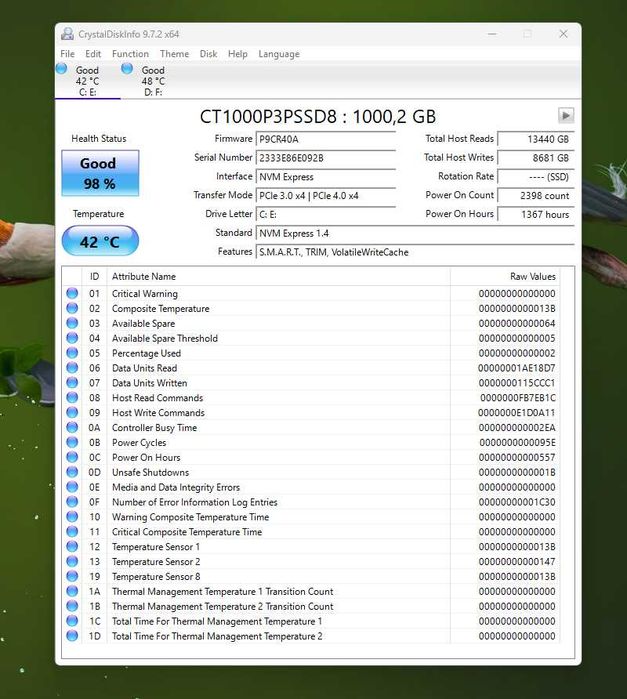This screenshot has width=627, height=699.
Task: Click status icon of Available Spare Threshold row
Action: coord(72,338)
